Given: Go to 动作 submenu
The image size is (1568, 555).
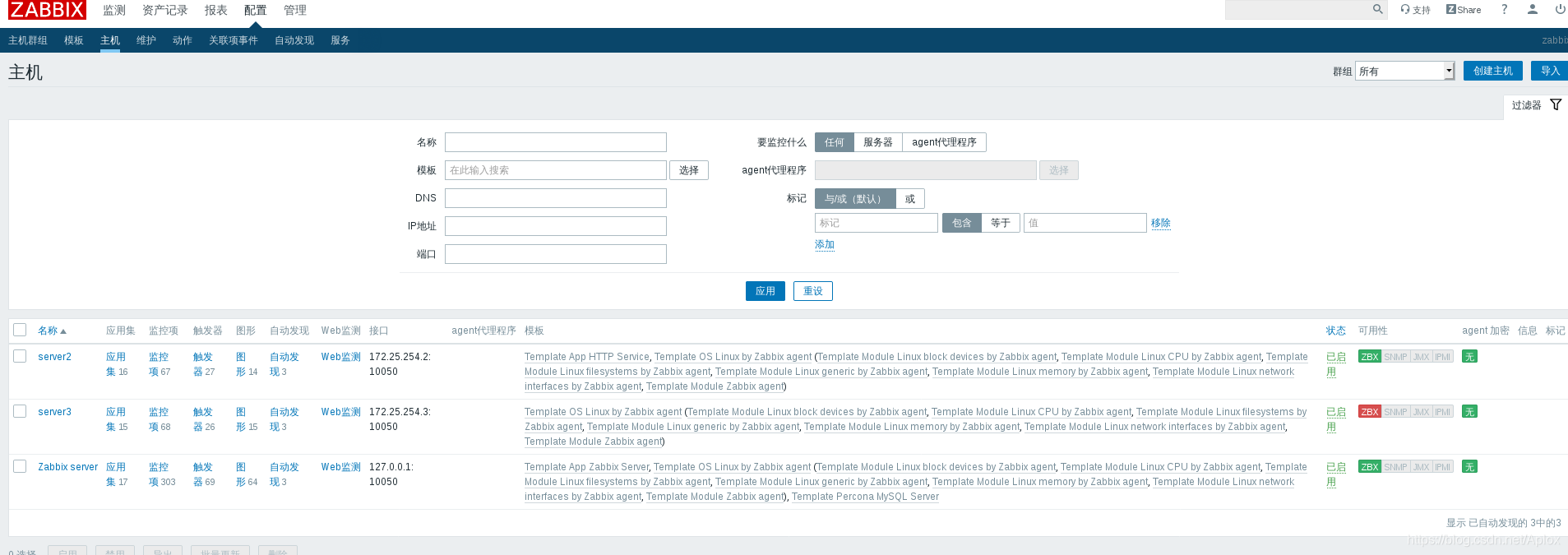Looking at the screenshot, I should pyautogui.click(x=183, y=40).
